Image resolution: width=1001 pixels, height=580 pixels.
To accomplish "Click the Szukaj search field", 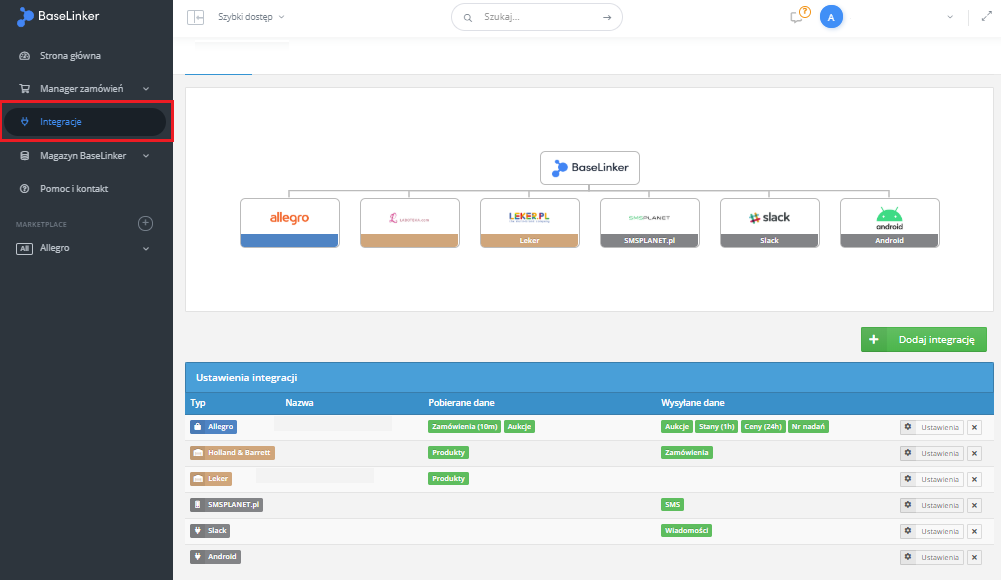I will (536, 17).
